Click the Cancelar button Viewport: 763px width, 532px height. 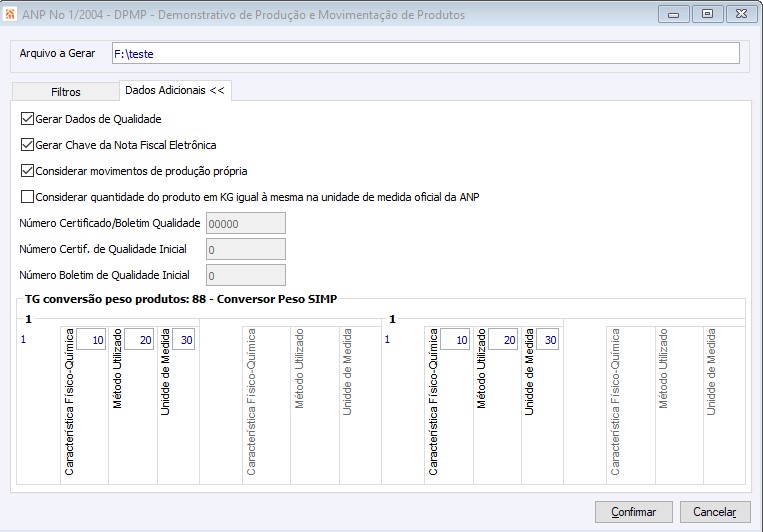pyautogui.click(x=715, y=512)
